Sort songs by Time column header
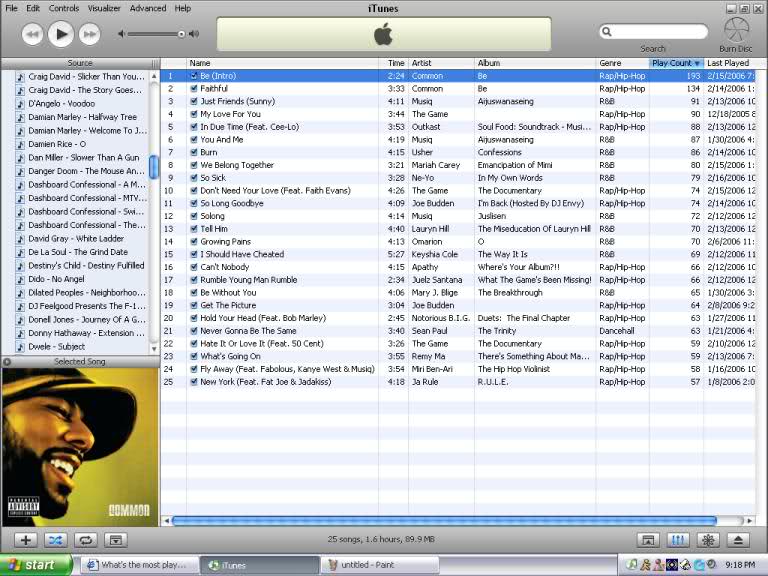 point(394,63)
